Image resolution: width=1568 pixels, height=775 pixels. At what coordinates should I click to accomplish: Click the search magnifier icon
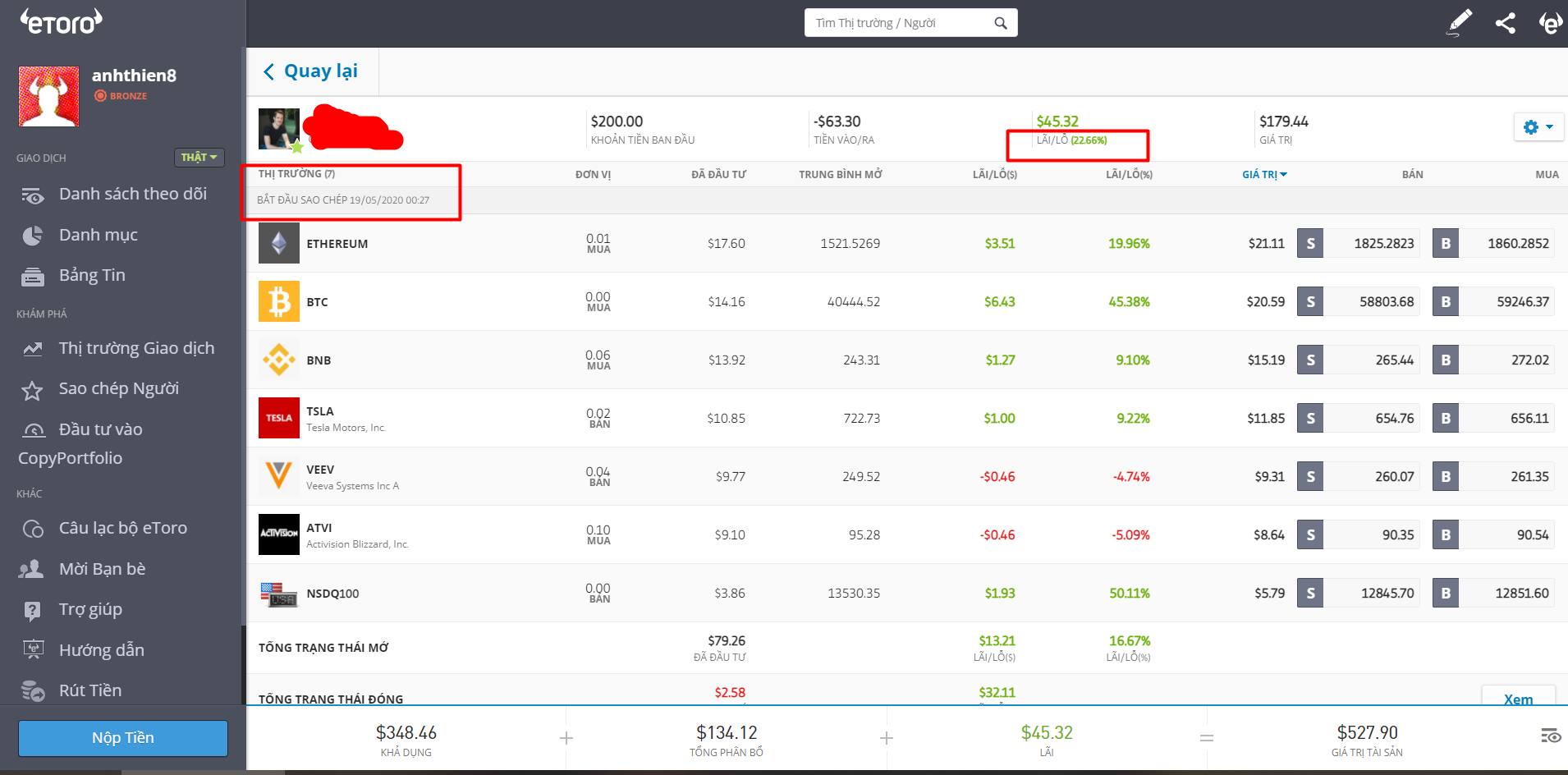click(x=1000, y=23)
